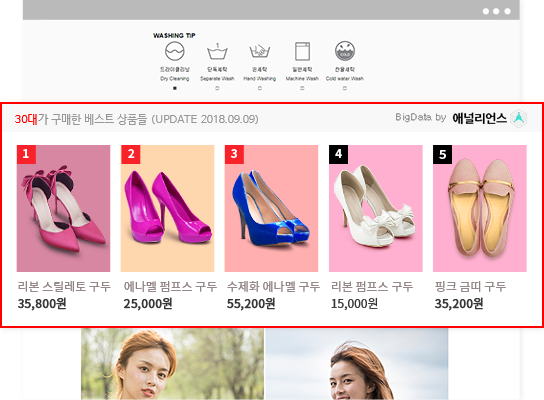Click the 30대가 구매한 베스트 상품들 heading
This screenshot has height=400, width=544.
point(81,119)
